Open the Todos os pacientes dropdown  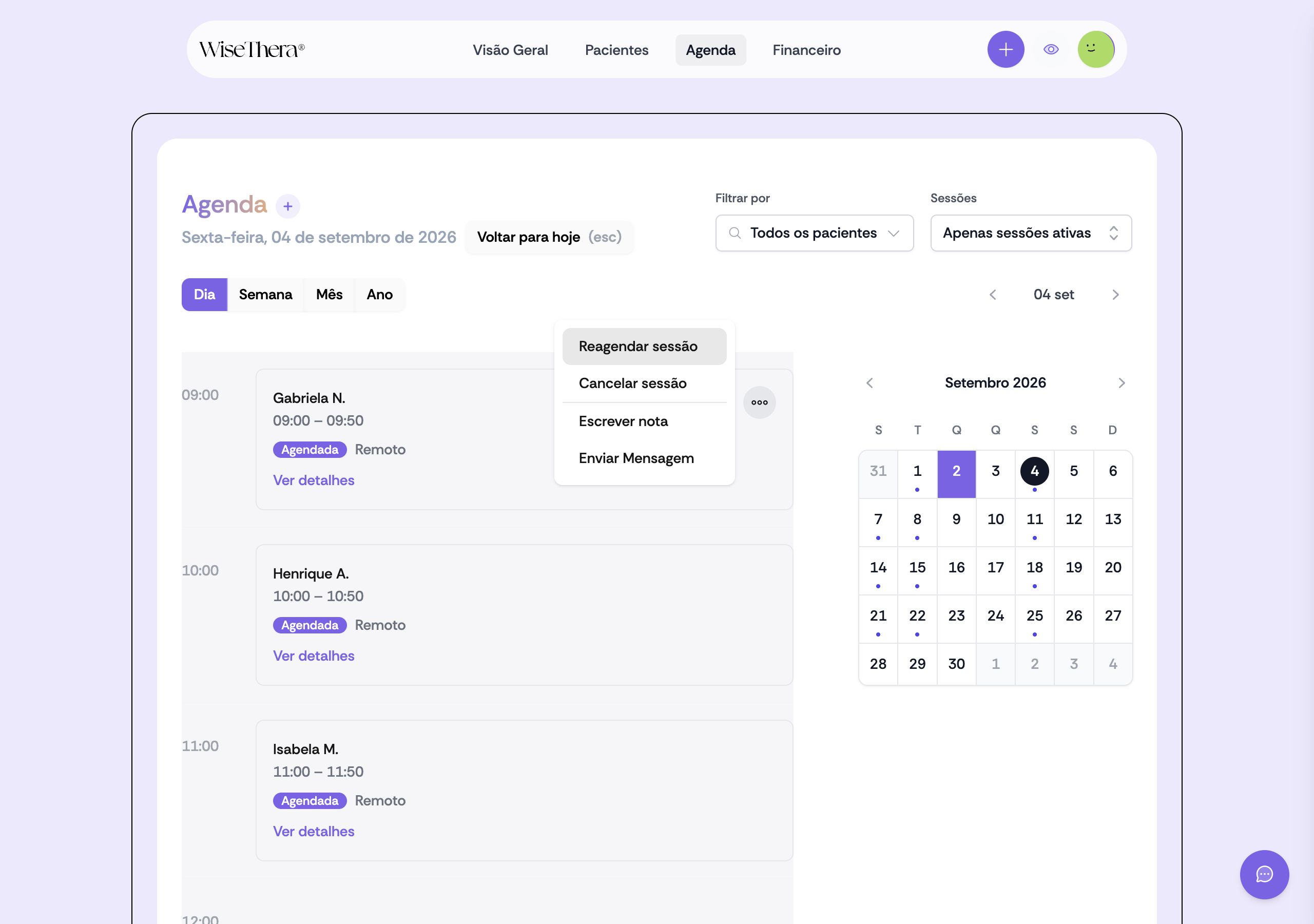pyautogui.click(x=814, y=233)
